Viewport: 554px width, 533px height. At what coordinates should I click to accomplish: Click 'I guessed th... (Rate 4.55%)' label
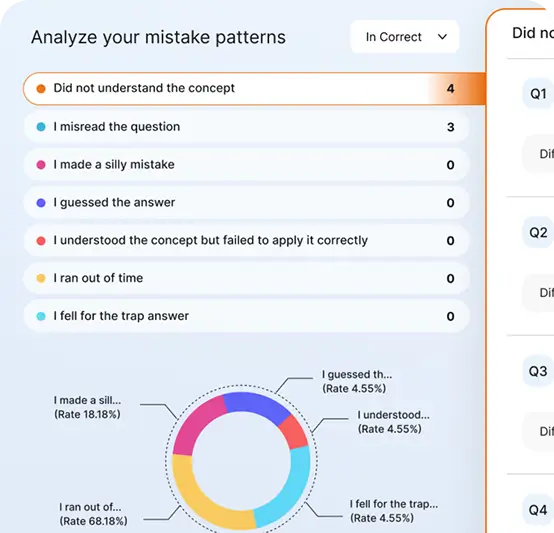(x=357, y=381)
